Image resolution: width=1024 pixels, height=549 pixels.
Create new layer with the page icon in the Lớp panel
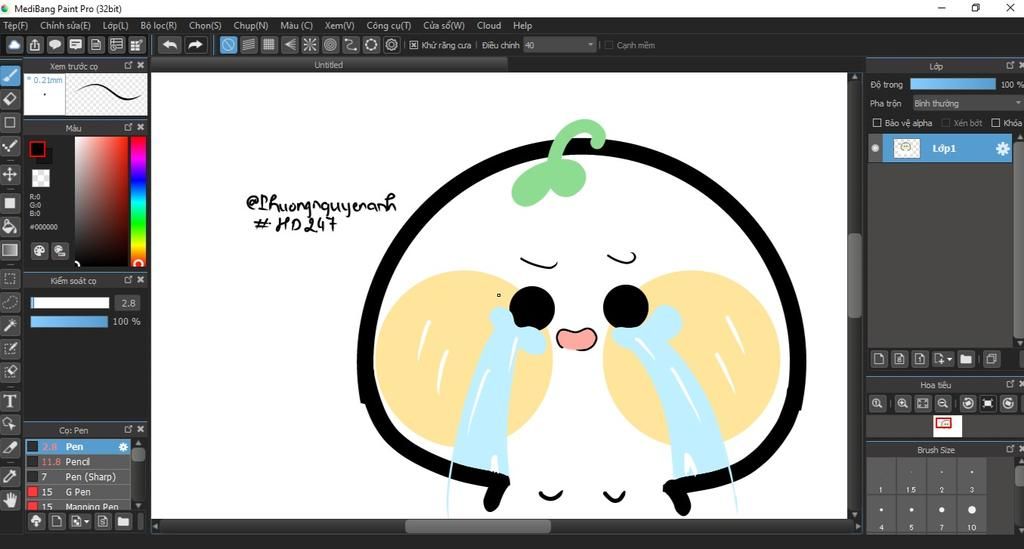point(879,359)
